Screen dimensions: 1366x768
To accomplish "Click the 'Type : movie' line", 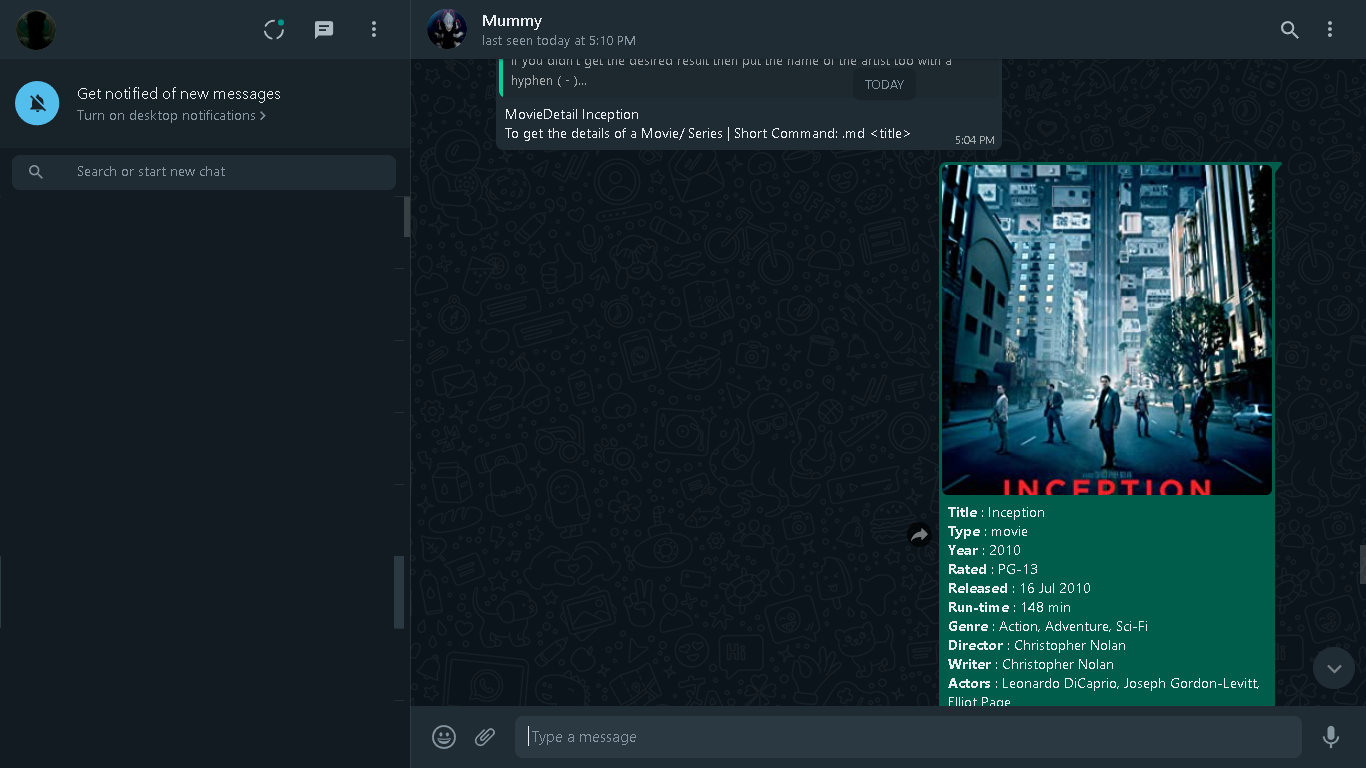I will (x=988, y=531).
